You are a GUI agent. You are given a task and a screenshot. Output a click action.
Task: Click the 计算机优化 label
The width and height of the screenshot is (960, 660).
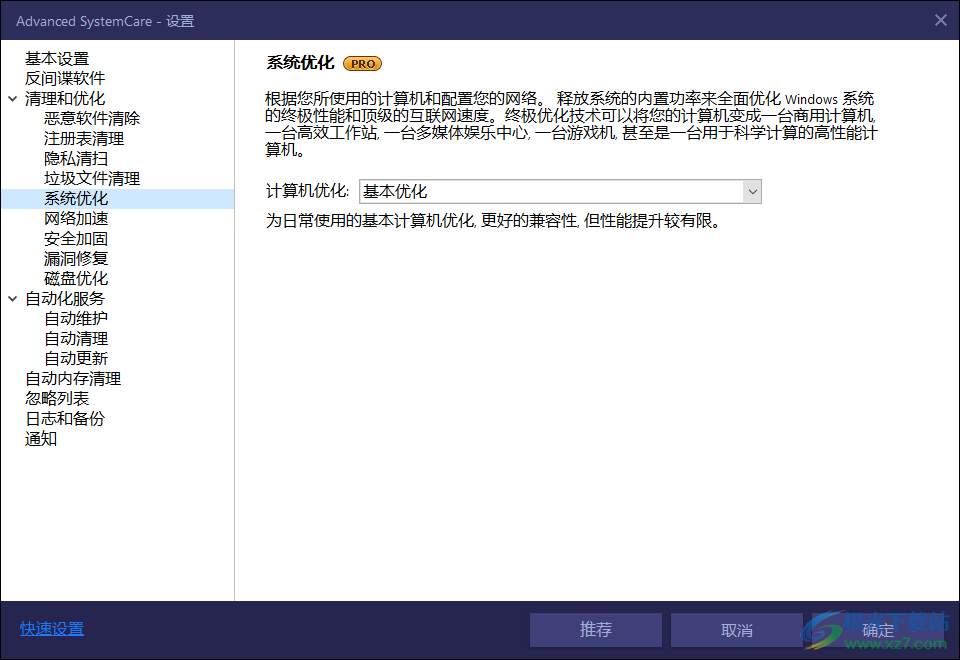pyautogui.click(x=307, y=191)
